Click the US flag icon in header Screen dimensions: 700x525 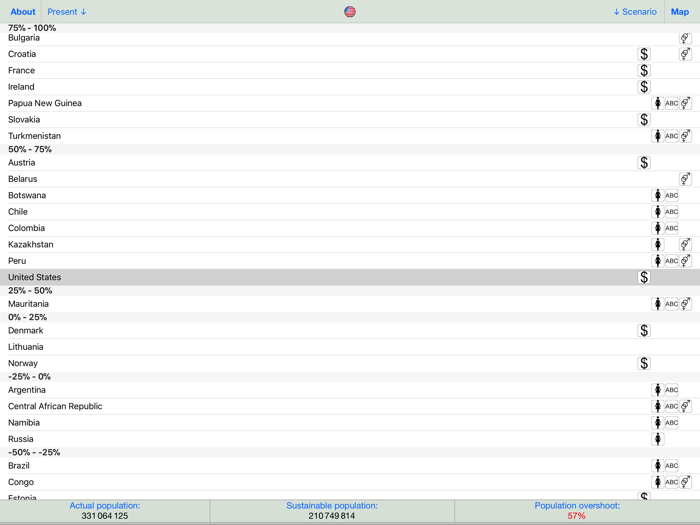tap(350, 12)
